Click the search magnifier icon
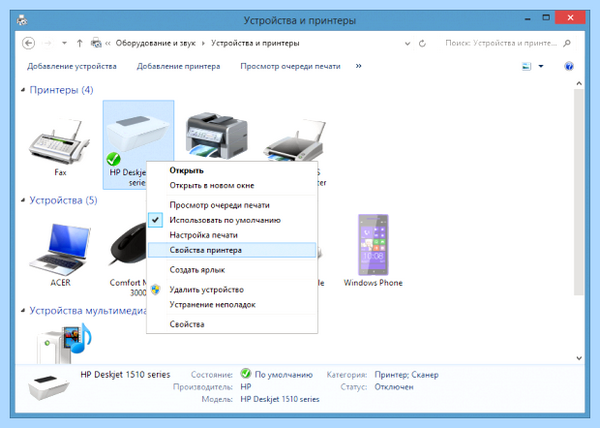Screen dimensions: 600x428 [x=567, y=43]
